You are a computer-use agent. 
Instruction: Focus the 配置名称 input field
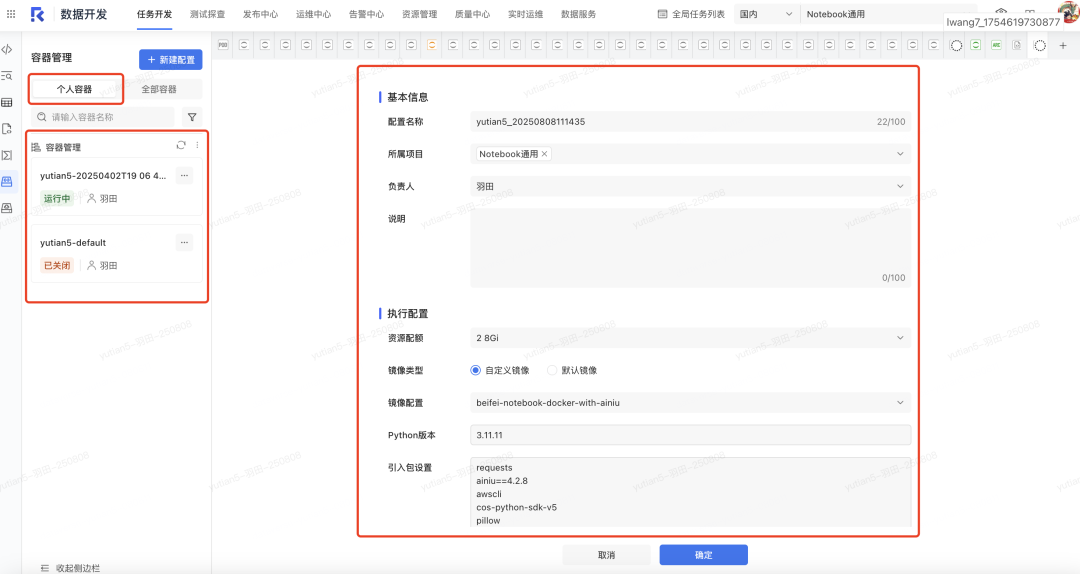click(690, 121)
